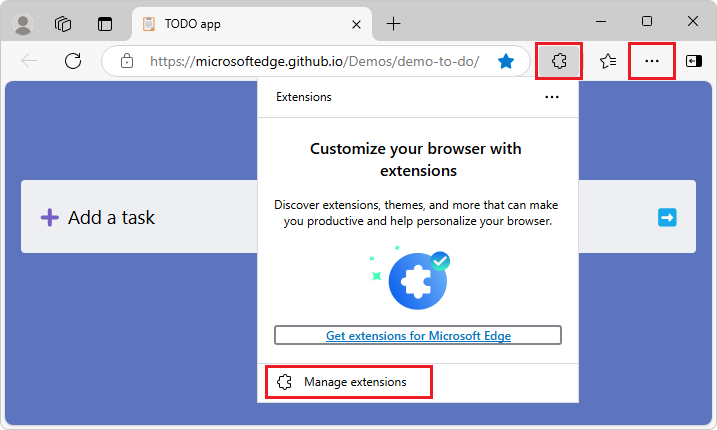Image resolution: width=717 pixels, height=430 pixels.
Task: Refresh the page
Action: point(73,61)
